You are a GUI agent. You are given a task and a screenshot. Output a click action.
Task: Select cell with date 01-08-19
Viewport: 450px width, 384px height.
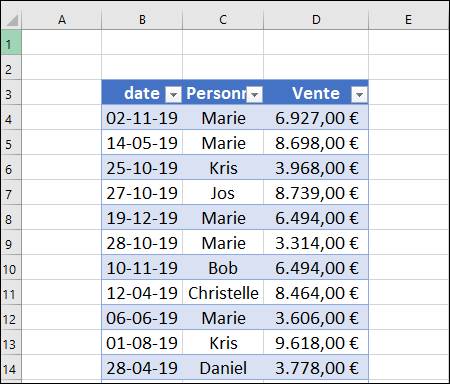tap(142, 342)
